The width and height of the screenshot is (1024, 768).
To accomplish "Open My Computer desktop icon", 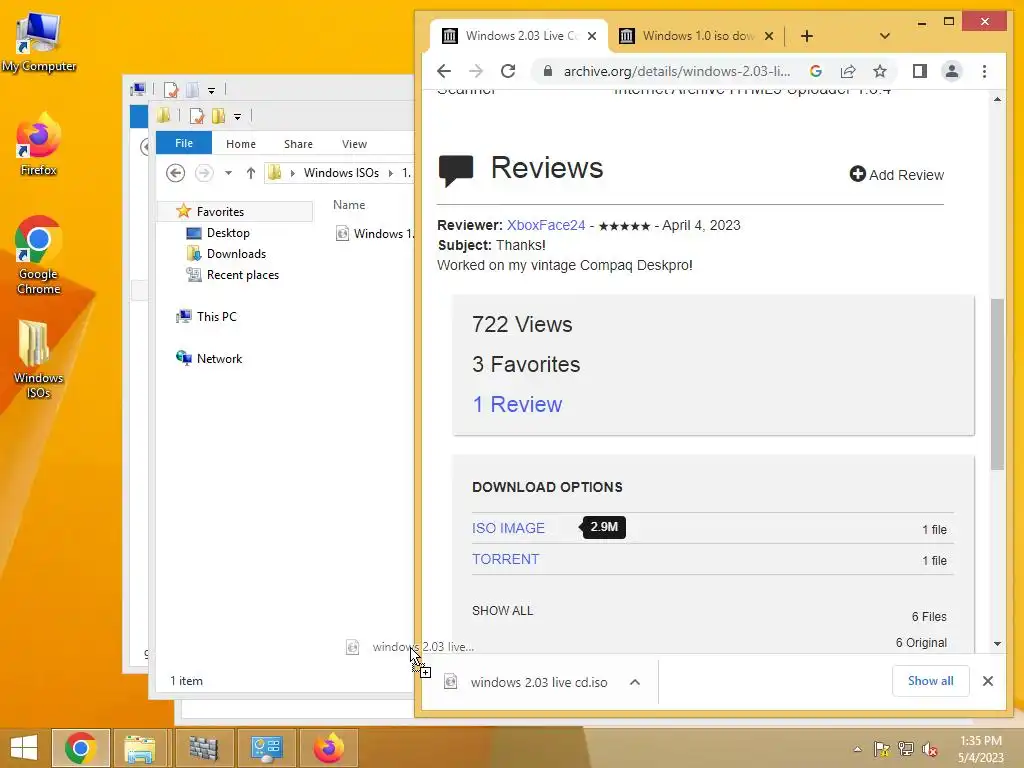I will pyautogui.click(x=39, y=43).
